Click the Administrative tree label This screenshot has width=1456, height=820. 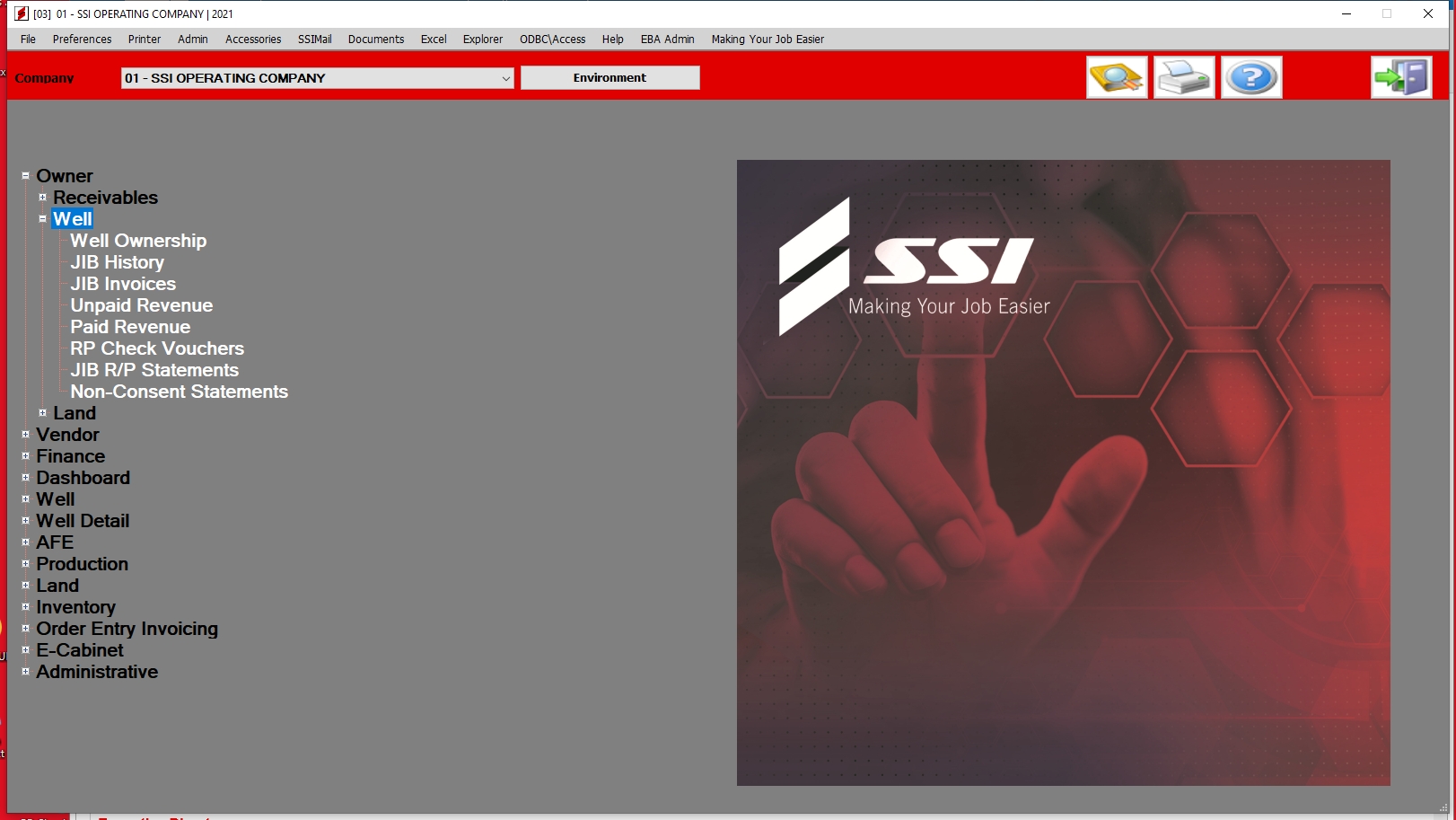(97, 672)
